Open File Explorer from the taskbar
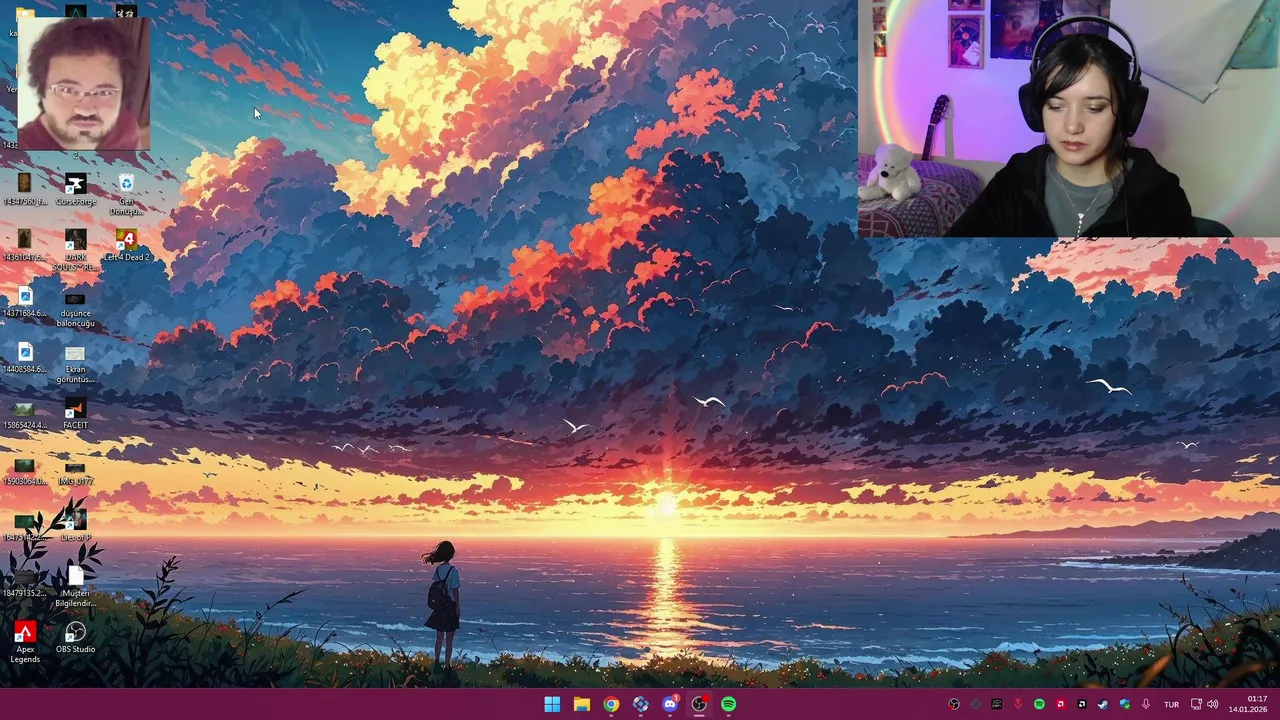Screen dimensions: 1280x720 point(581,704)
